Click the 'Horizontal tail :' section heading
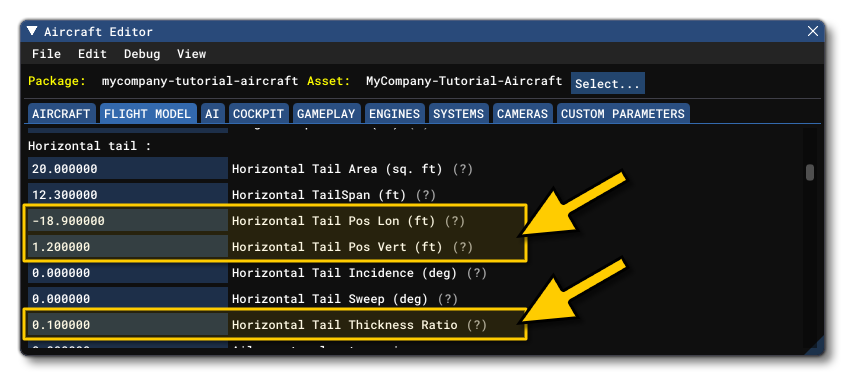 (89, 146)
